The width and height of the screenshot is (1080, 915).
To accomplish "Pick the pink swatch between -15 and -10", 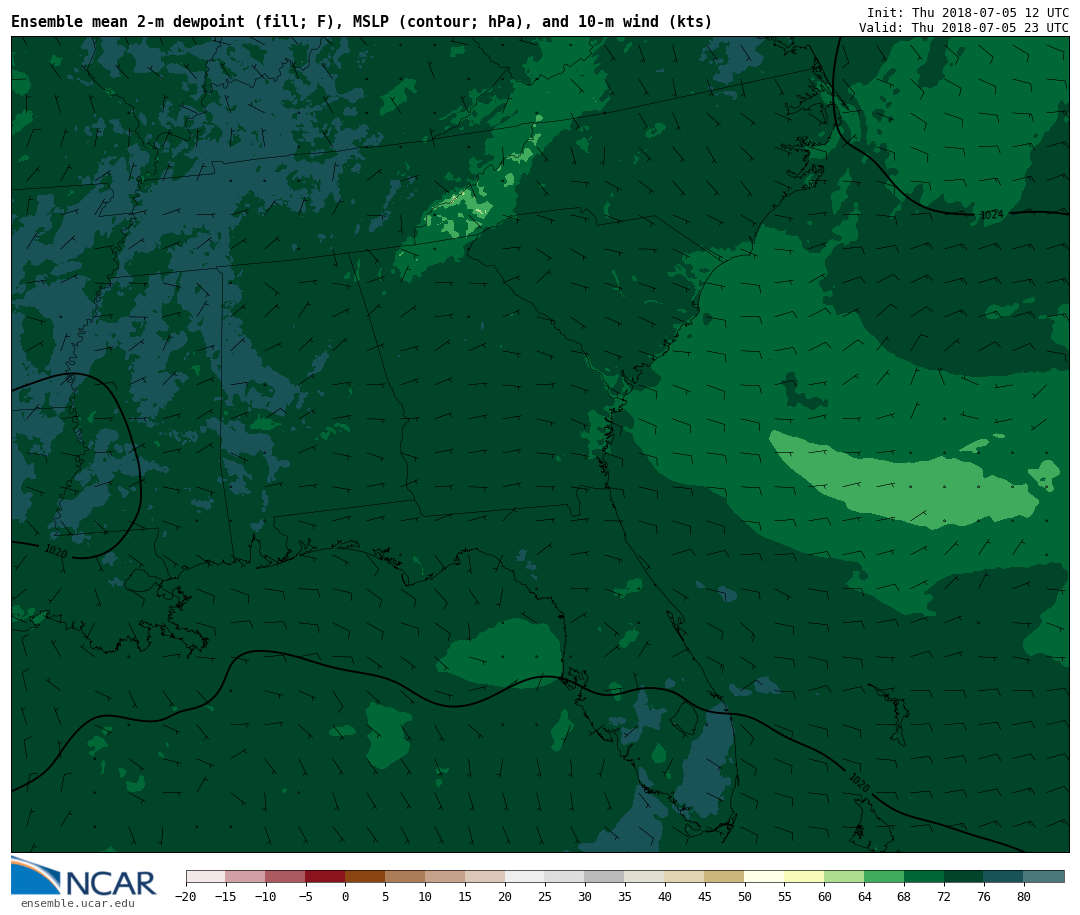I will pyautogui.click(x=246, y=877).
